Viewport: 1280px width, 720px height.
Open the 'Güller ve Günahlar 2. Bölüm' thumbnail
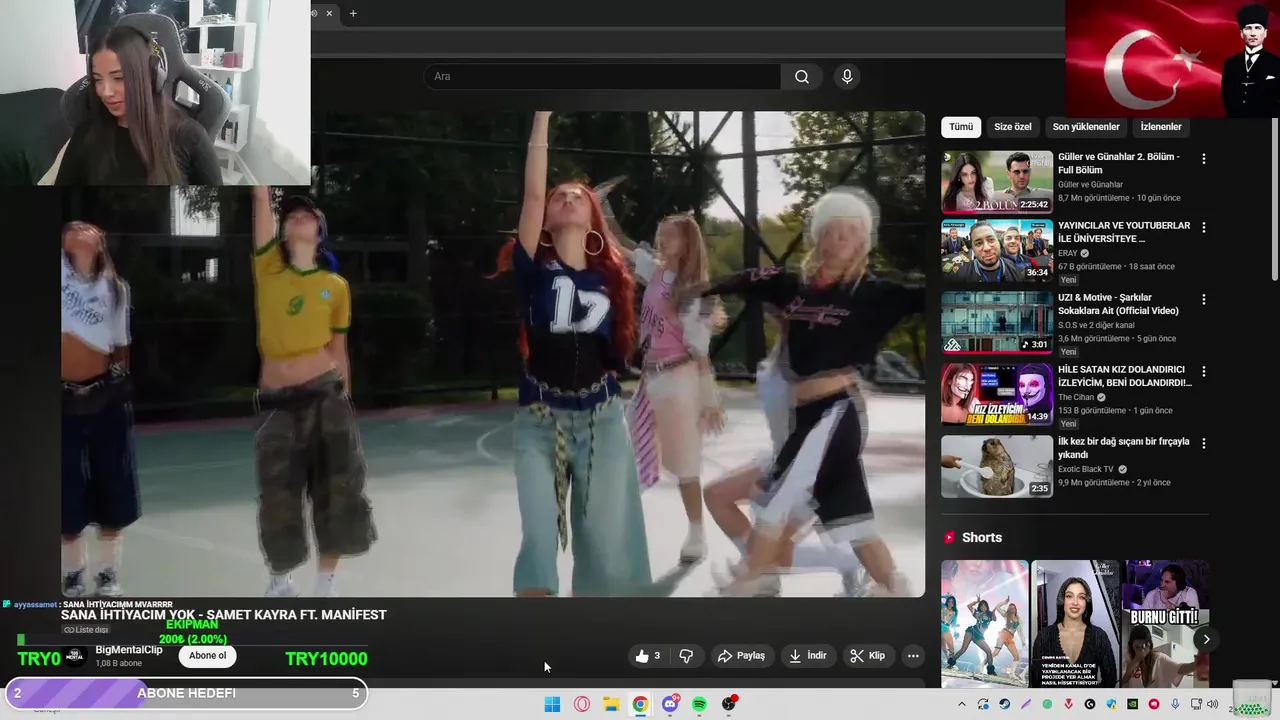click(x=997, y=182)
